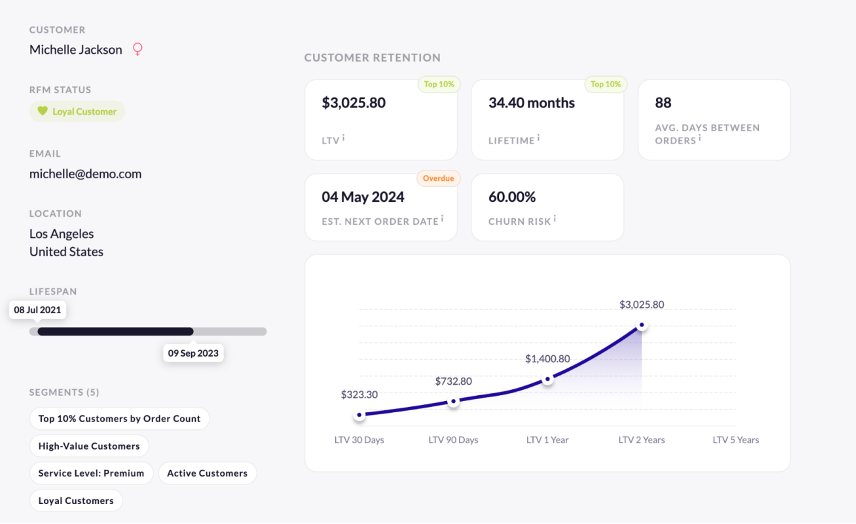This screenshot has height=524, width=856.
Task: Select the LTV 1 Year chart point
Action: click(x=548, y=379)
